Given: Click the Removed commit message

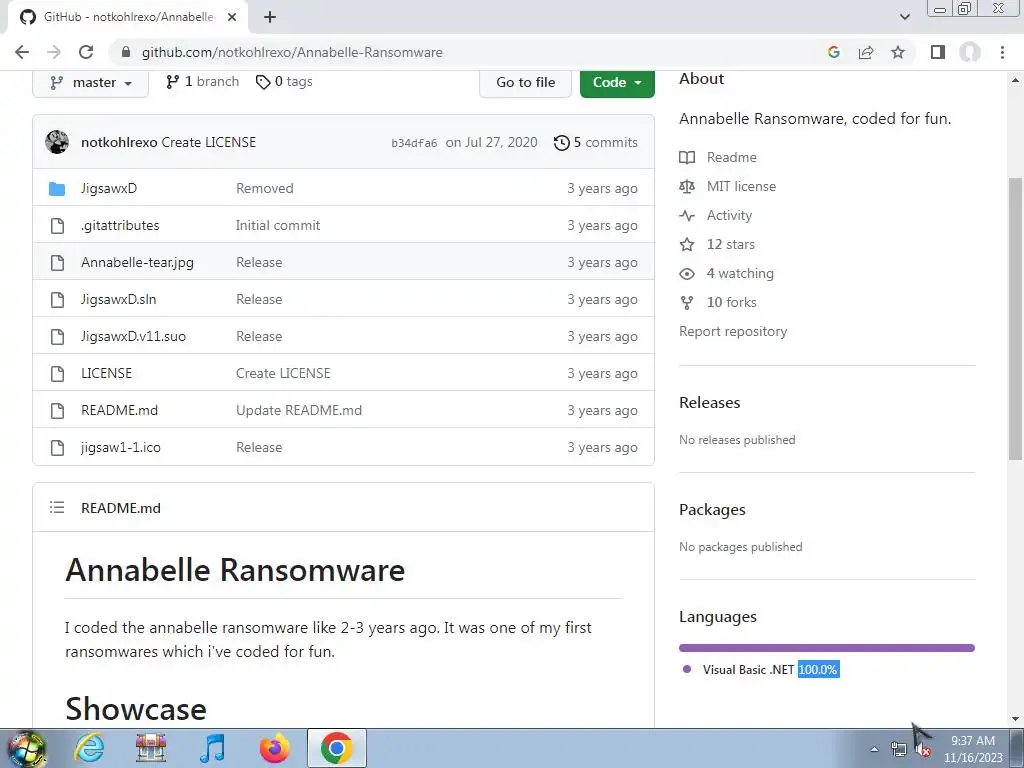Looking at the screenshot, I should (264, 189).
